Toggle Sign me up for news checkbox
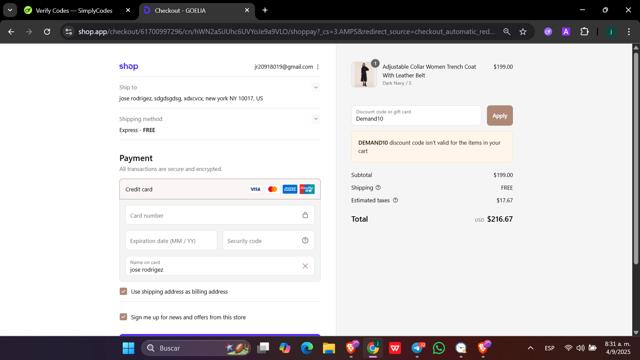640x360 pixels. click(123, 317)
